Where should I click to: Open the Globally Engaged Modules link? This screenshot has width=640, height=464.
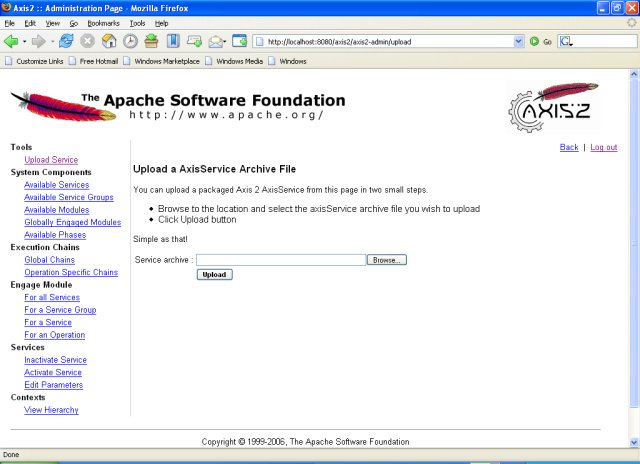click(73, 222)
